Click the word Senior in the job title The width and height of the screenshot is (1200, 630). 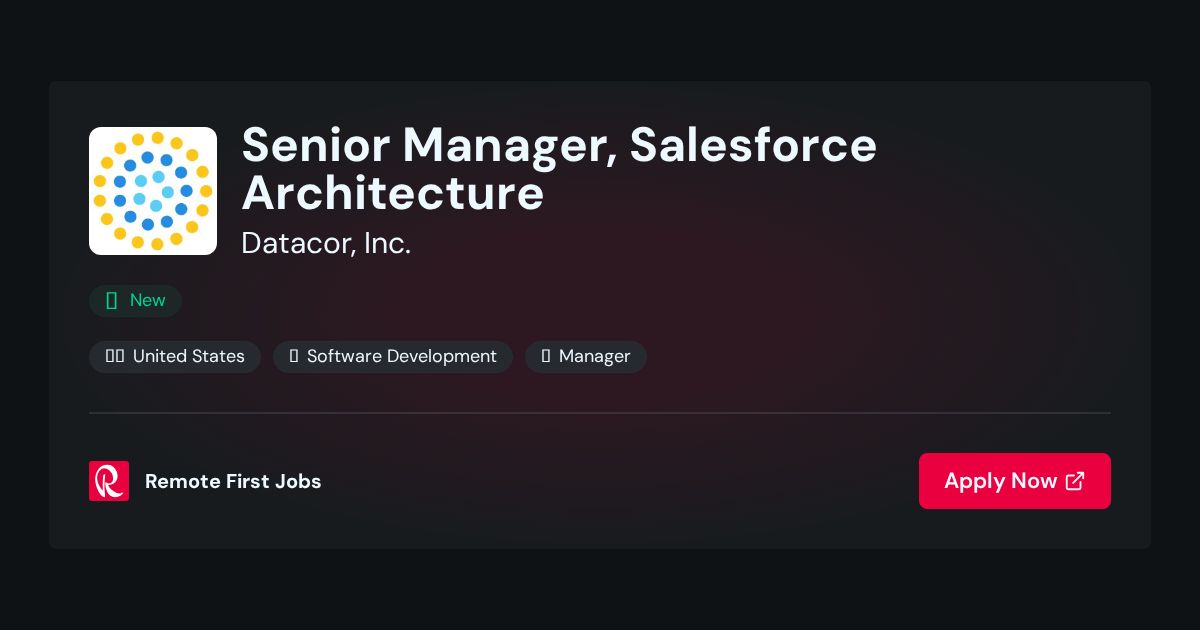[x=314, y=145]
